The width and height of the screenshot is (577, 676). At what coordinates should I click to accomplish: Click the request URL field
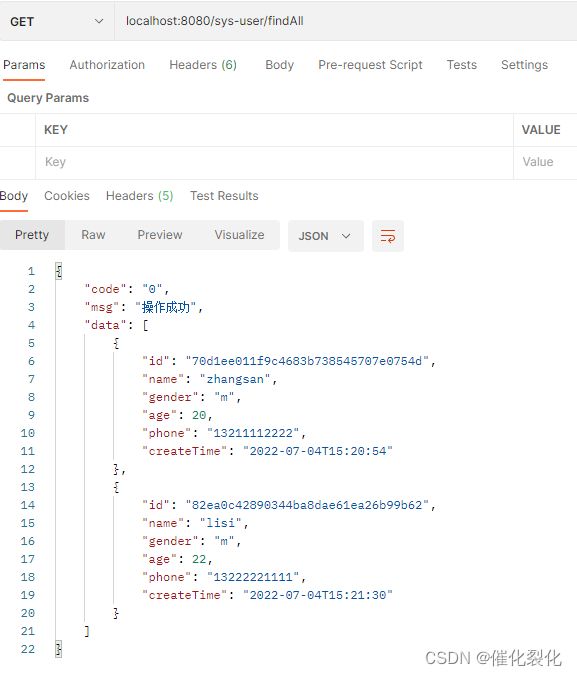[345, 21]
